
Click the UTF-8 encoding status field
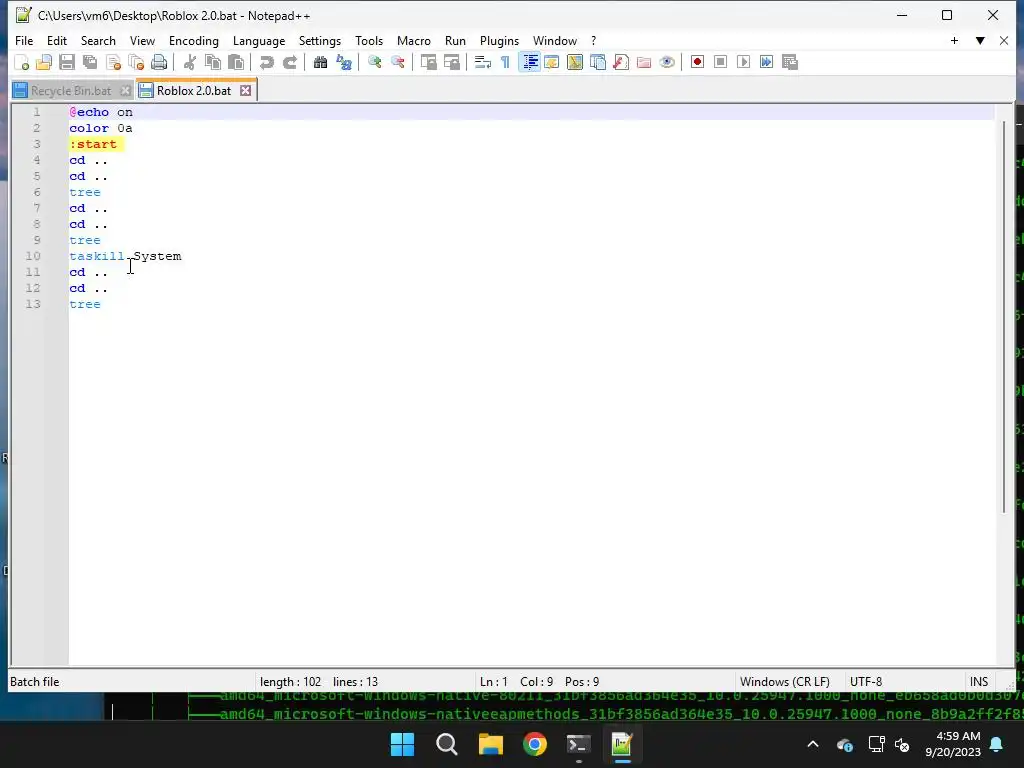click(866, 682)
